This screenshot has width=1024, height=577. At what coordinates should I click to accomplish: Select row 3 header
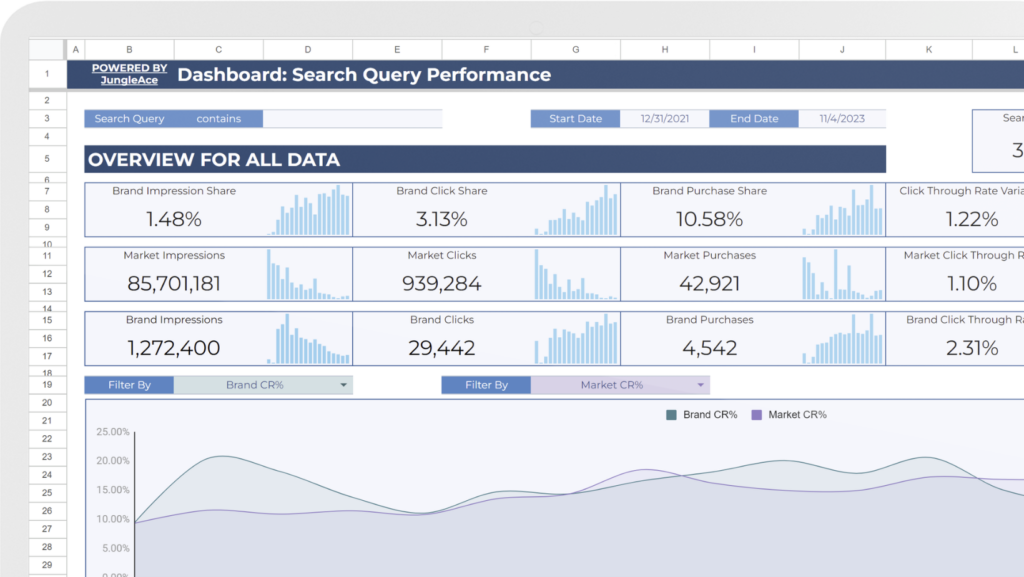tap(47, 119)
